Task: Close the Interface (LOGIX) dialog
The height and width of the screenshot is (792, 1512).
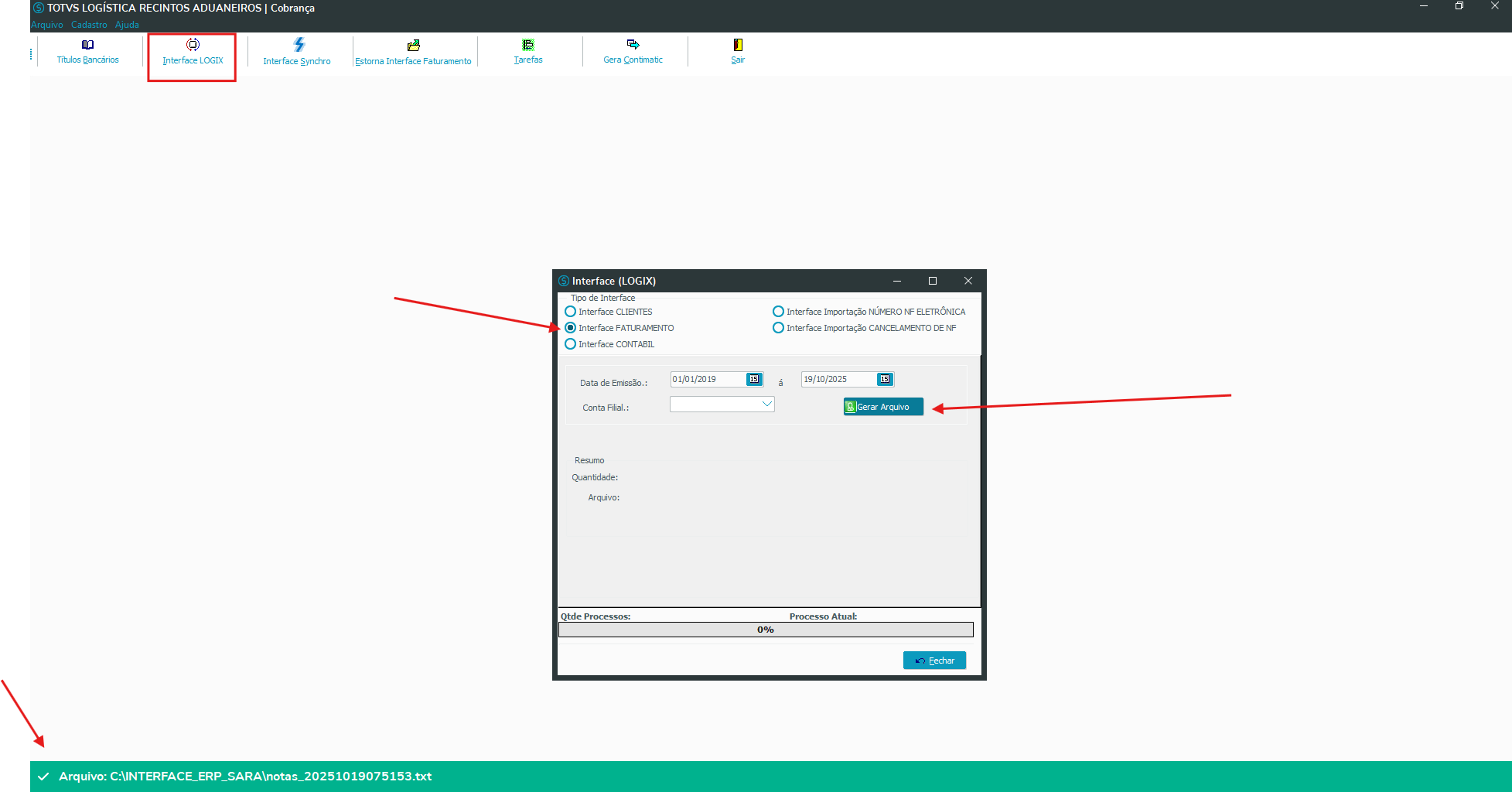Action: [x=968, y=281]
